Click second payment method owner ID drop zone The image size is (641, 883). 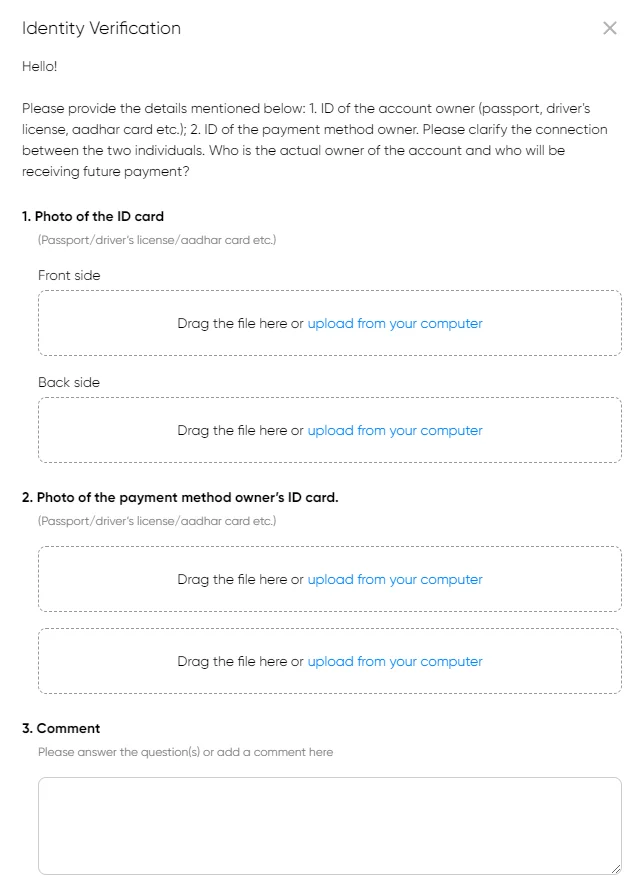point(330,661)
